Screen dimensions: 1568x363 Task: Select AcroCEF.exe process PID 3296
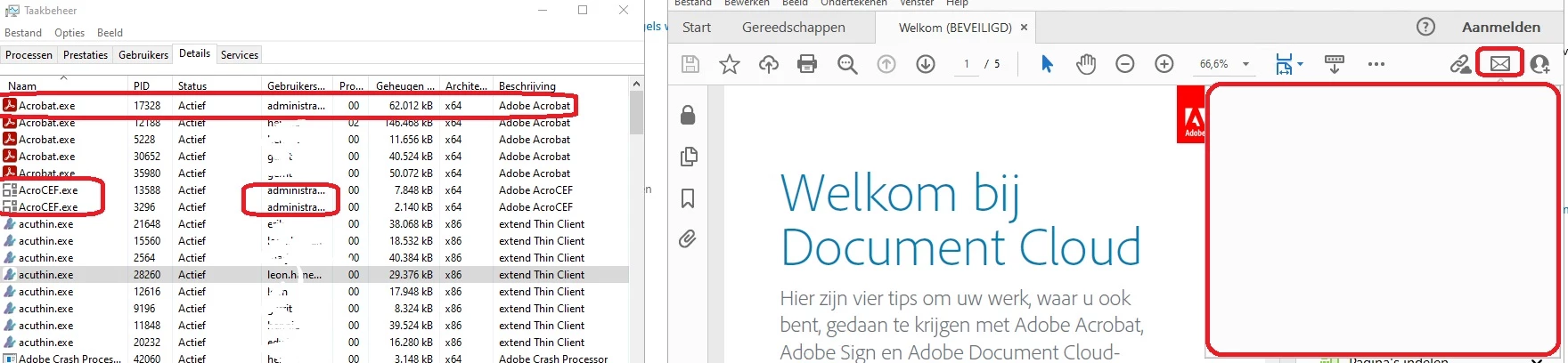click(x=315, y=207)
